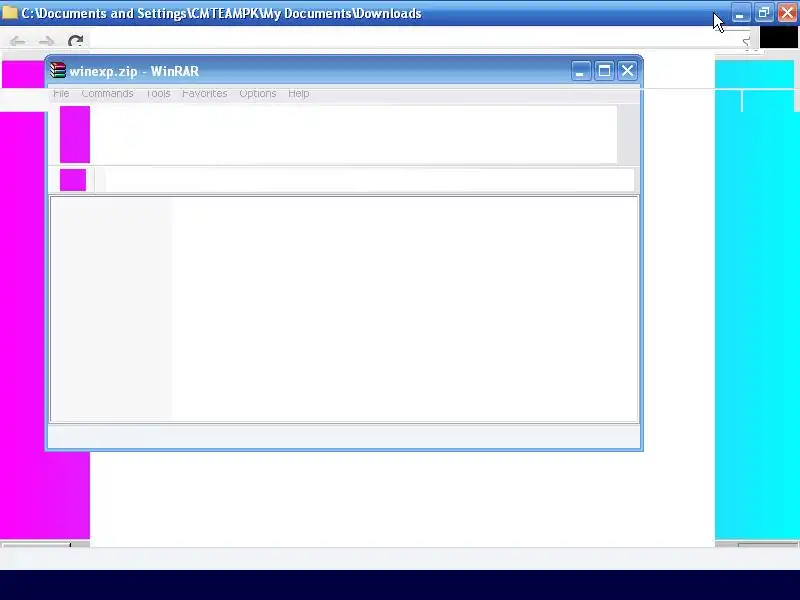This screenshot has width=800, height=600.
Task: Open the Tools menu in WinRAR
Action: tap(158, 94)
